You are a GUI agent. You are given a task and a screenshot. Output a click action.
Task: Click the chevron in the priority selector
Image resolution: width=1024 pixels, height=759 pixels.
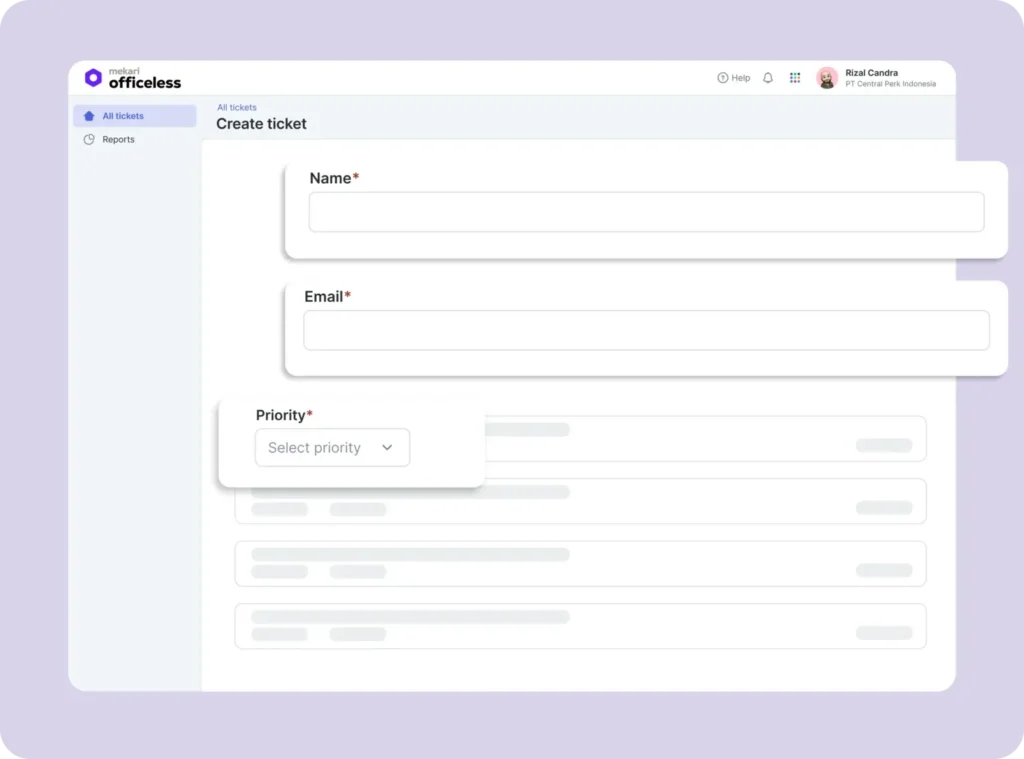click(x=387, y=448)
